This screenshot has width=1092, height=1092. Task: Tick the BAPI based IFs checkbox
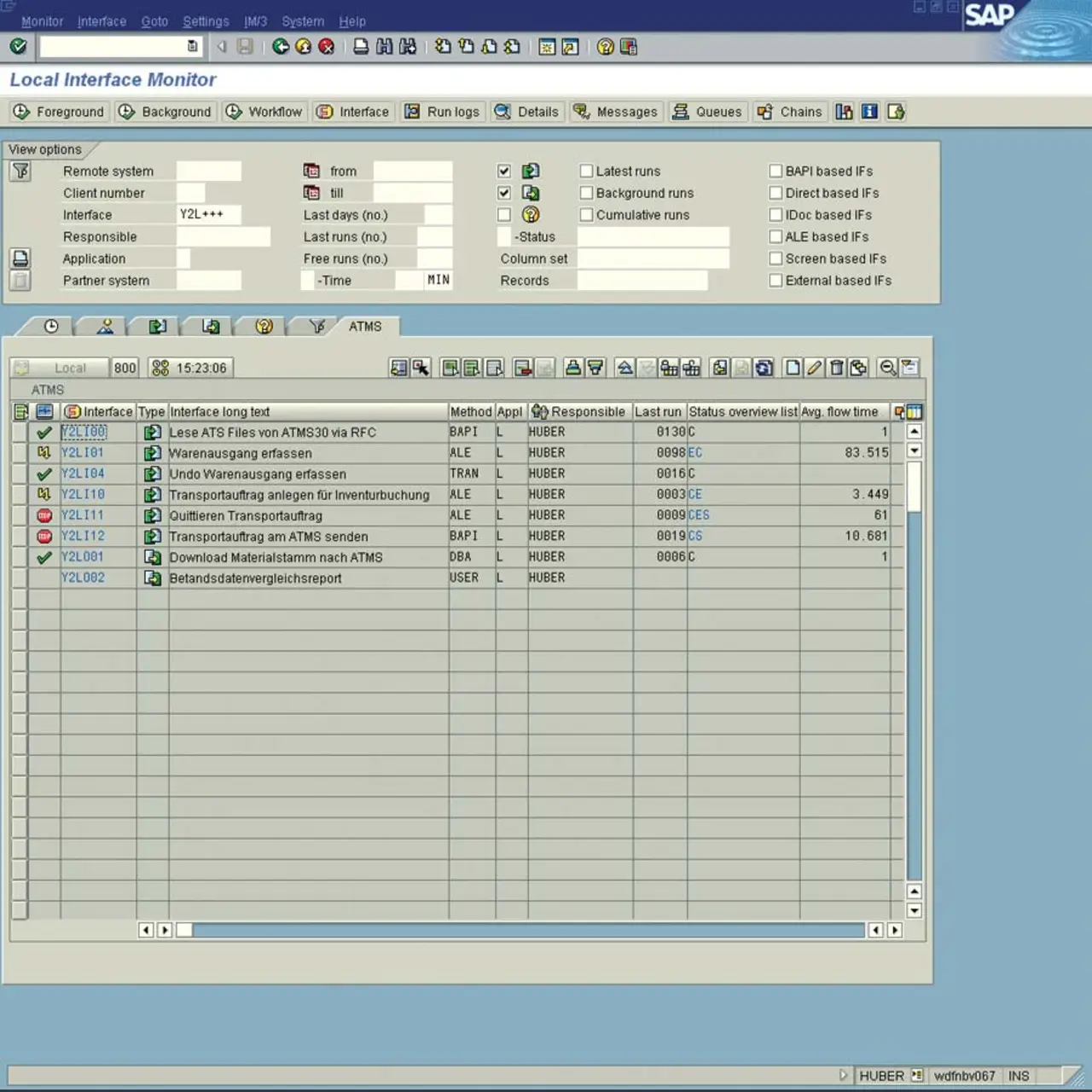click(775, 171)
